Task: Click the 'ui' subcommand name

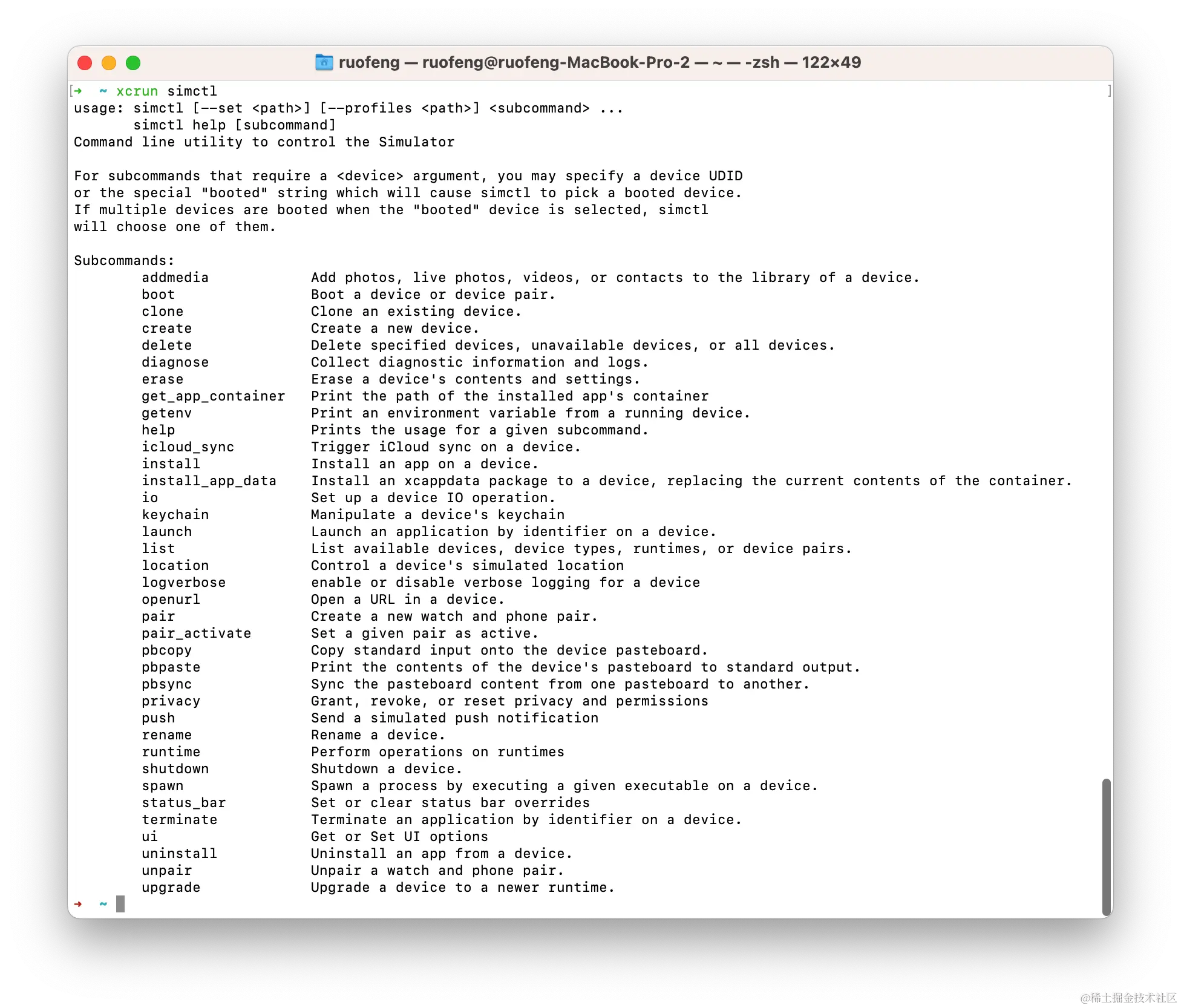Action: coord(150,837)
